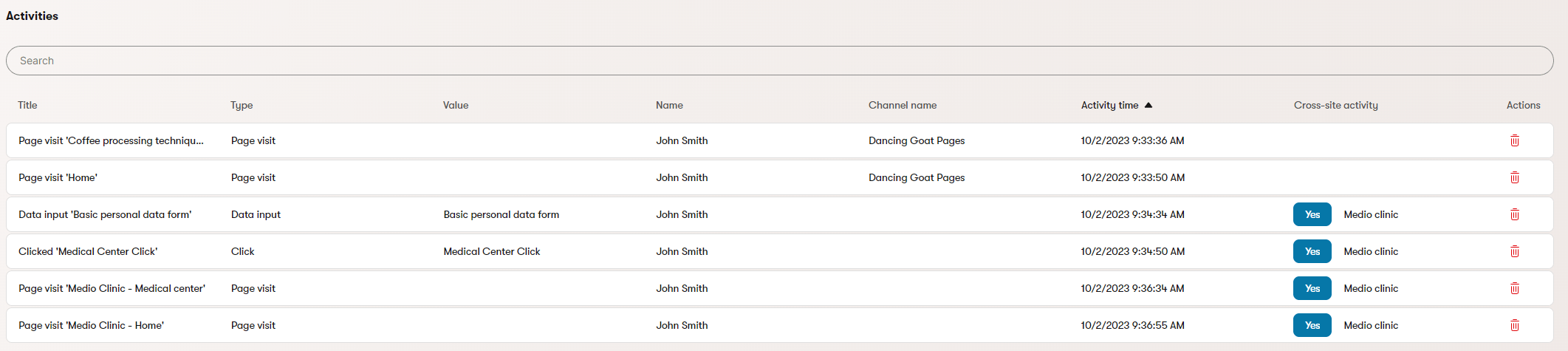Delete the 'Basic personal data form' activity

1514,214
